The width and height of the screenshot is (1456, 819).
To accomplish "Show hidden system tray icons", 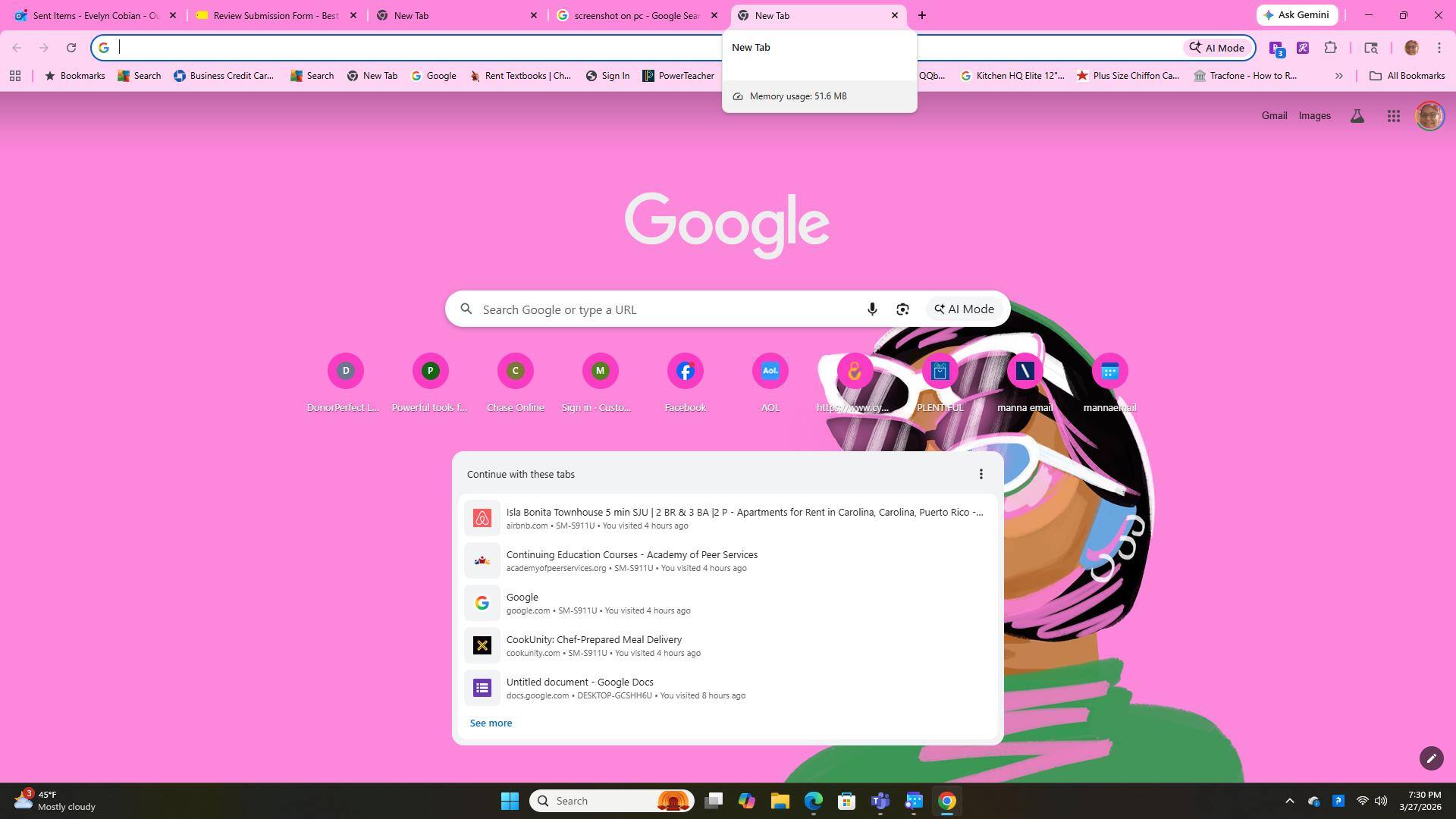I will 1289,801.
